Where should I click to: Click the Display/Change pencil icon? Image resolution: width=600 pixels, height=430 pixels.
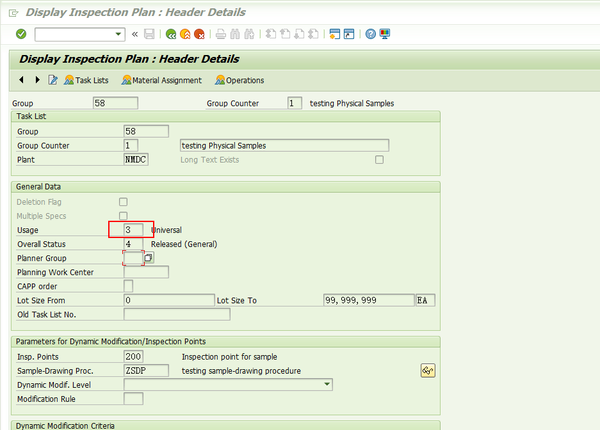click(53, 80)
